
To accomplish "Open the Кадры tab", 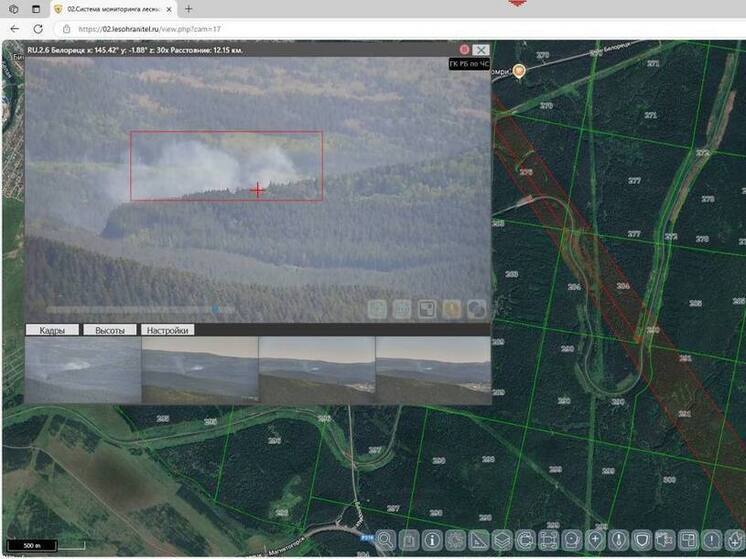I will [51, 329].
